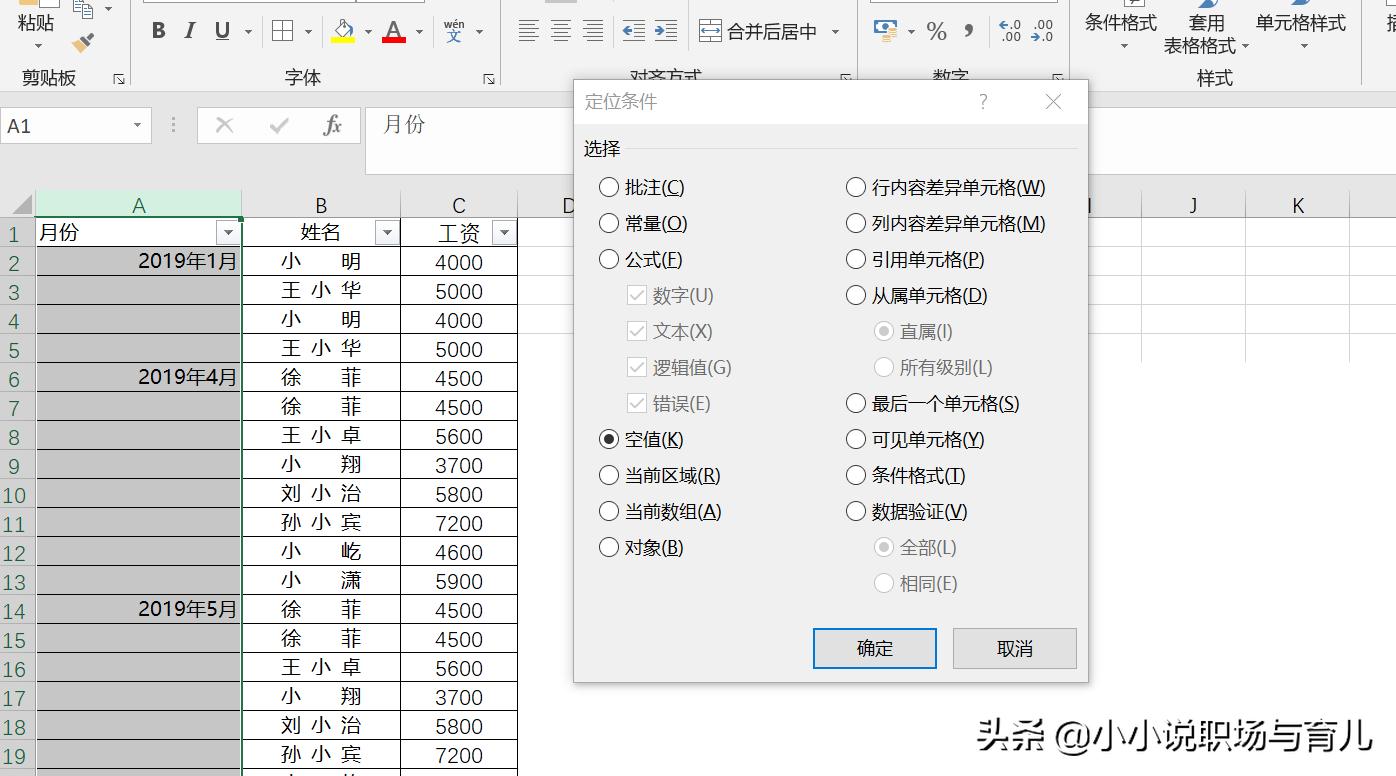Apply bold formatting
This screenshot has width=1396, height=776.
point(157,30)
